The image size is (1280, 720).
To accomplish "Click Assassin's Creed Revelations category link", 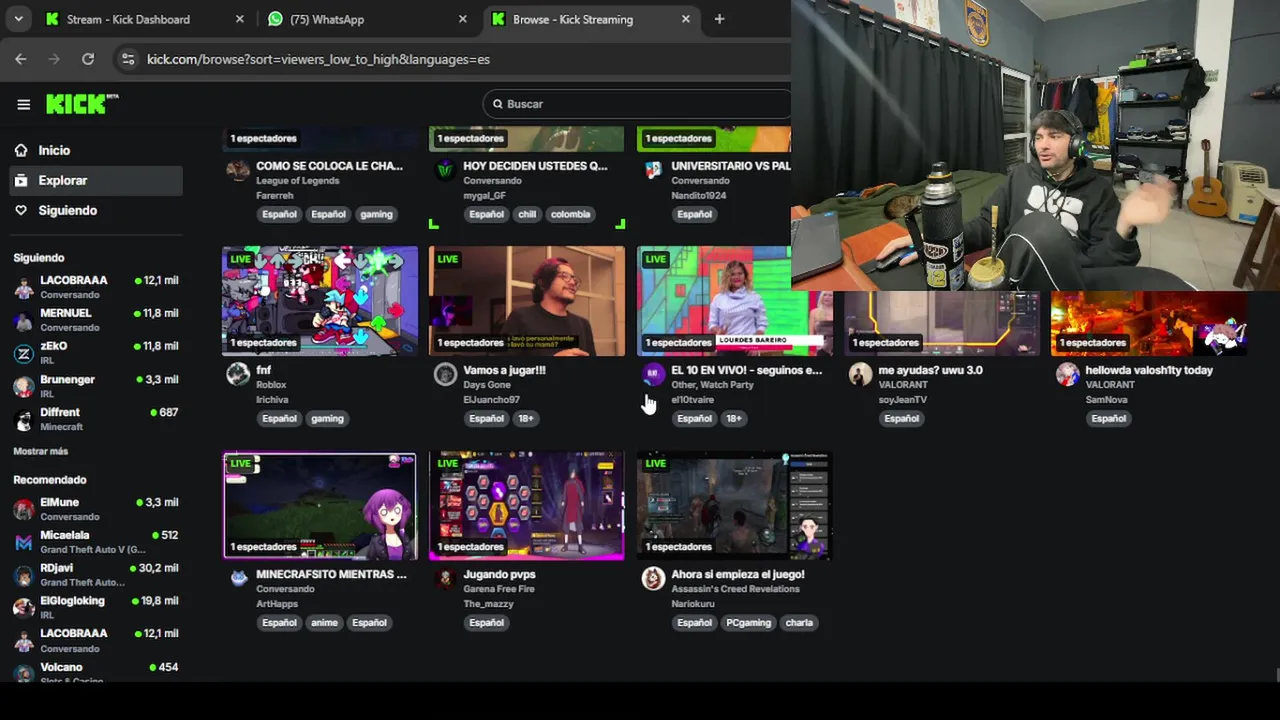I will click(x=735, y=589).
